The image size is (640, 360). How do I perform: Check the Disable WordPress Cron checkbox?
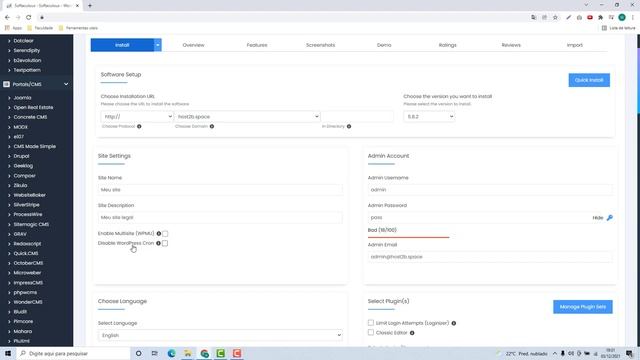point(165,243)
